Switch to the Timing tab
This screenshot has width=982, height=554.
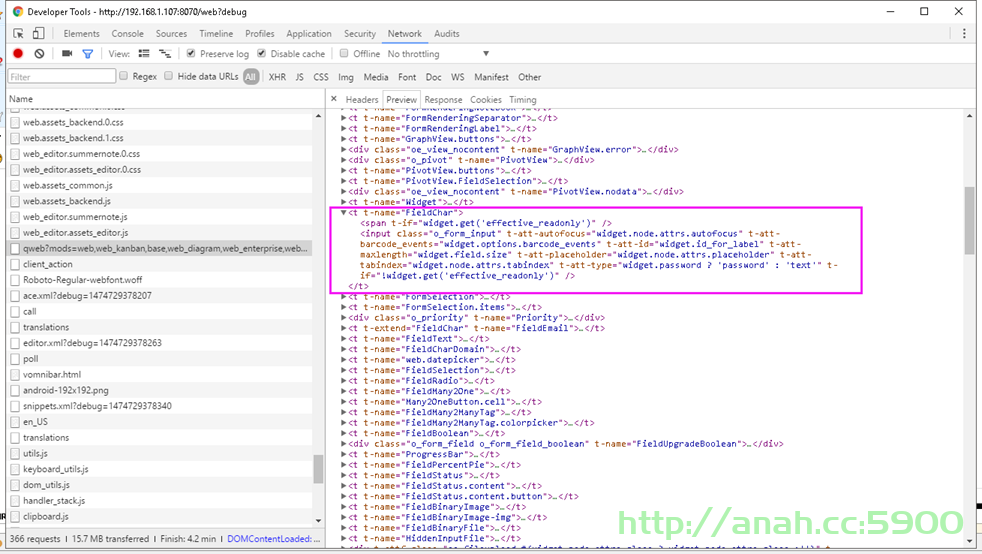click(x=522, y=100)
